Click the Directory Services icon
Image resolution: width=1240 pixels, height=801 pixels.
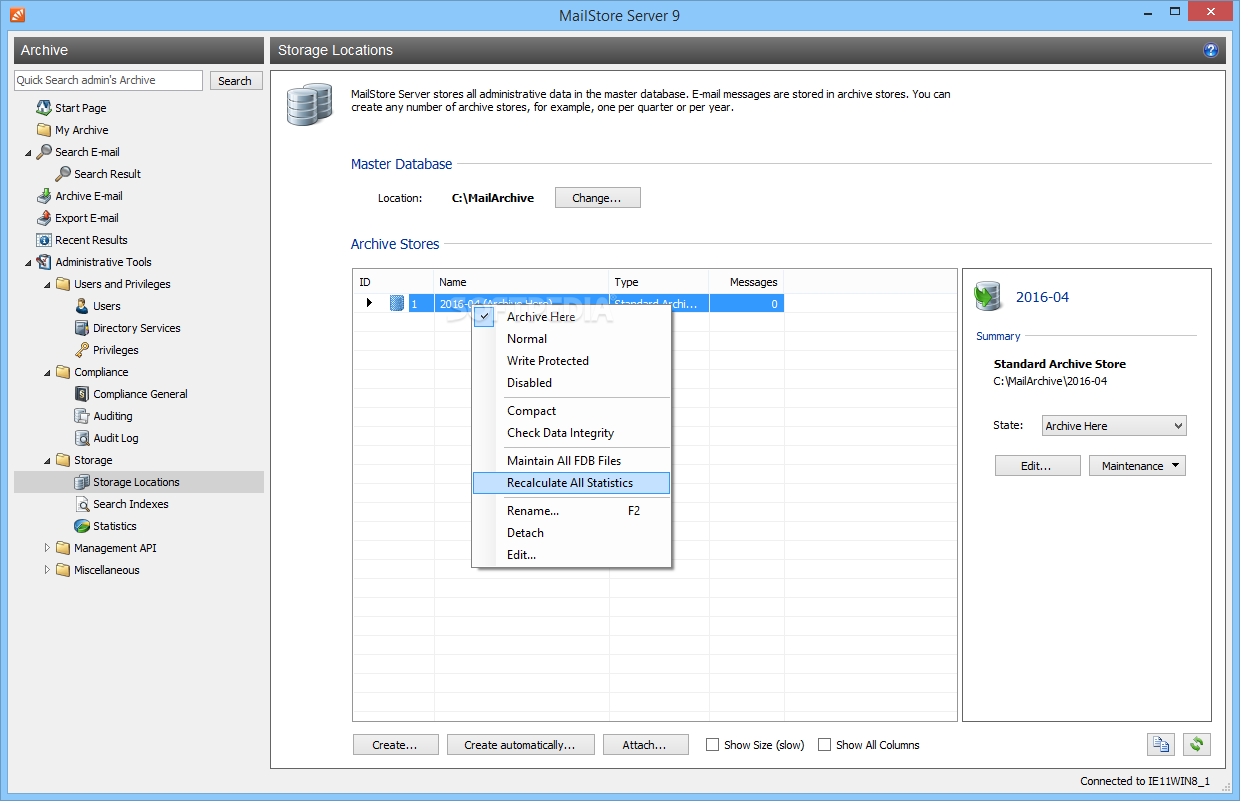click(82, 328)
